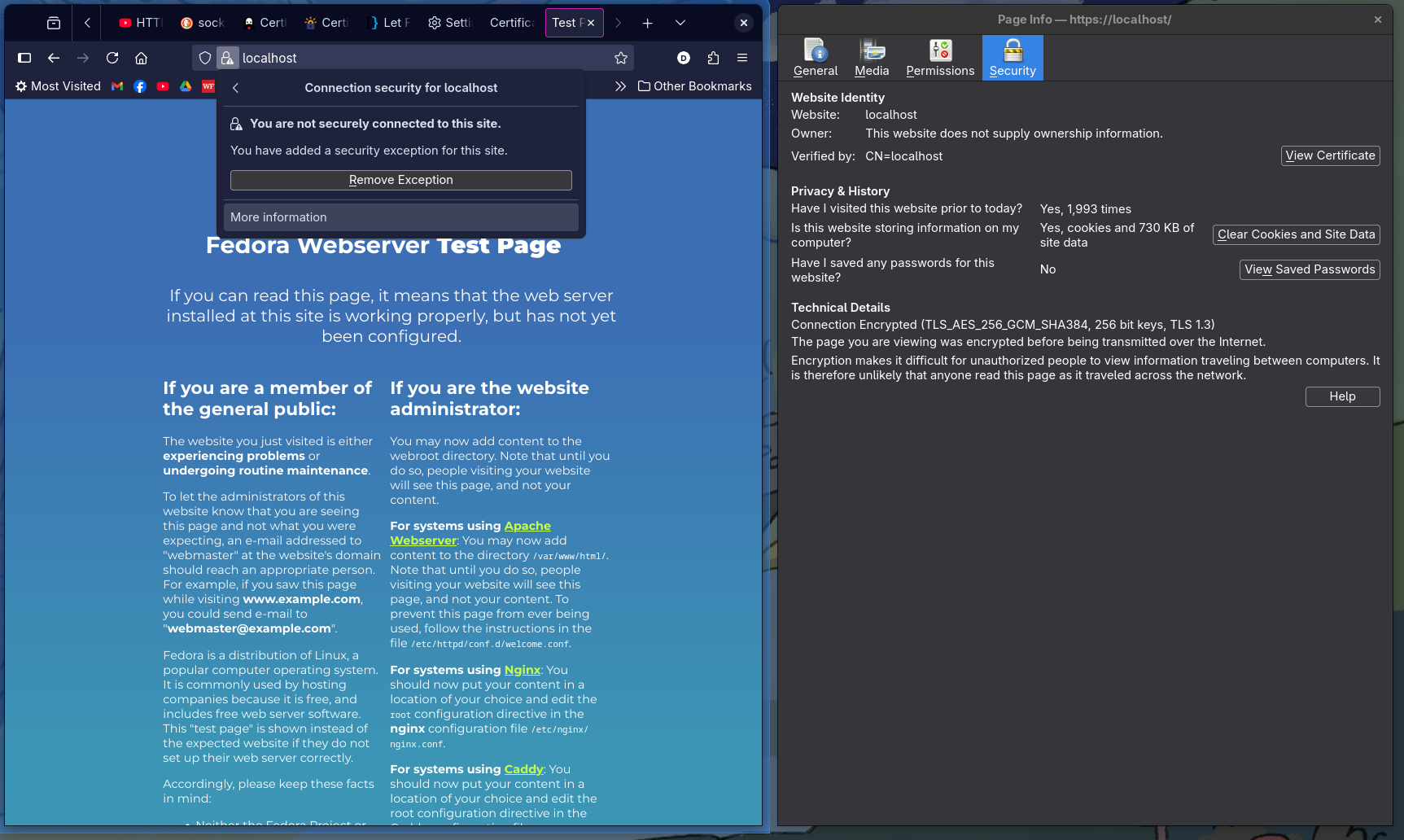Select the 'CN=localhost' verified by text
The height and width of the screenshot is (840, 1404).
(x=903, y=156)
